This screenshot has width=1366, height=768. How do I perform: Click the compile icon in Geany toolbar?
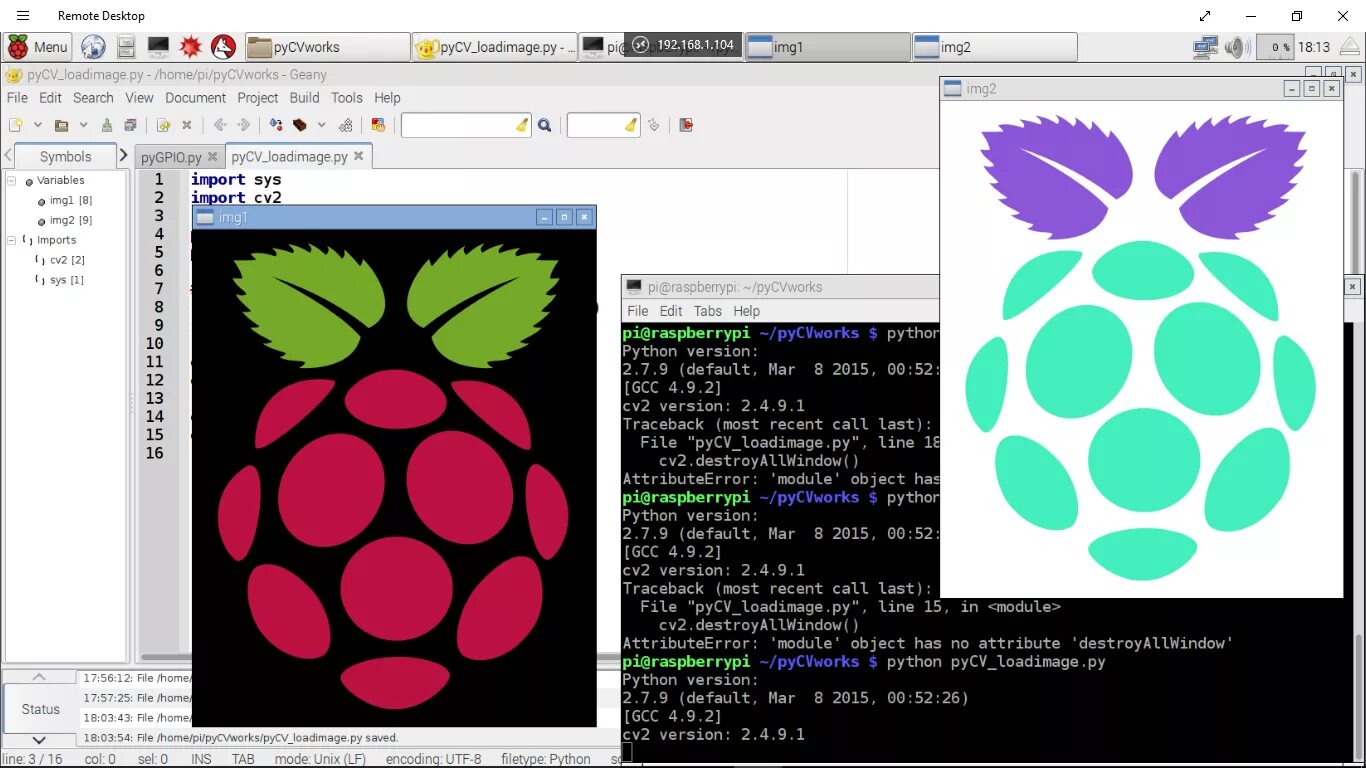coord(275,125)
